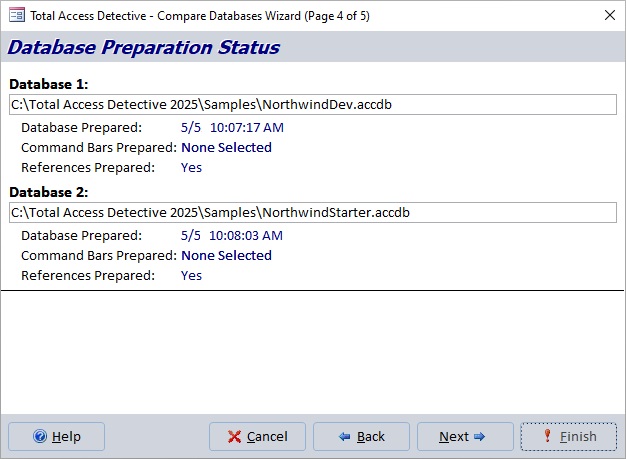Click Database 1 Command Bars Prepared label
Screen dimensions: 626x459
pyautogui.click(x=99, y=148)
